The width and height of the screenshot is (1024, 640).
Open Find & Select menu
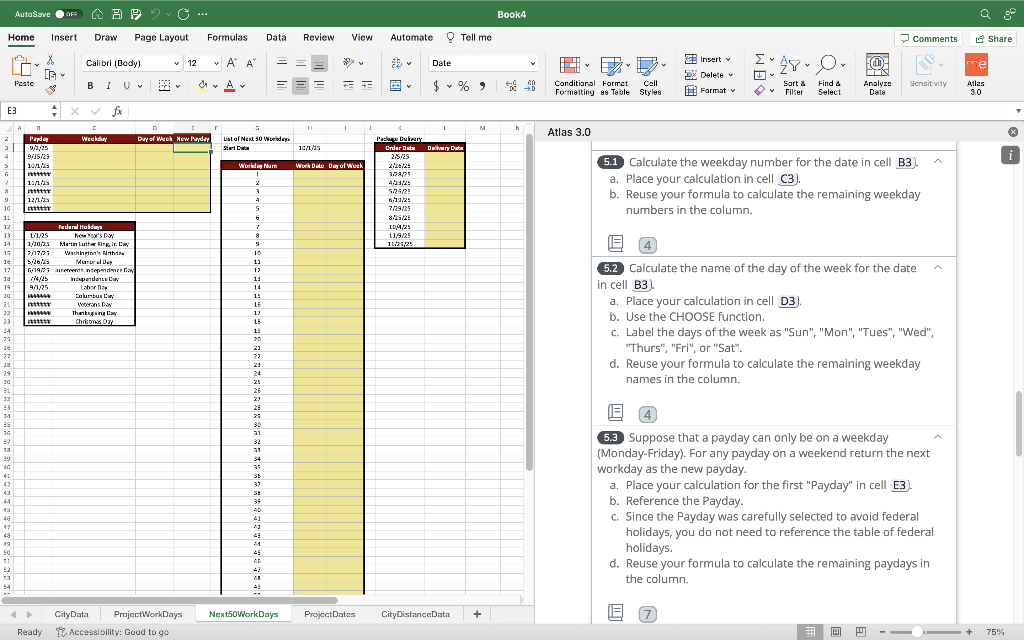pyautogui.click(x=829, y=75)
